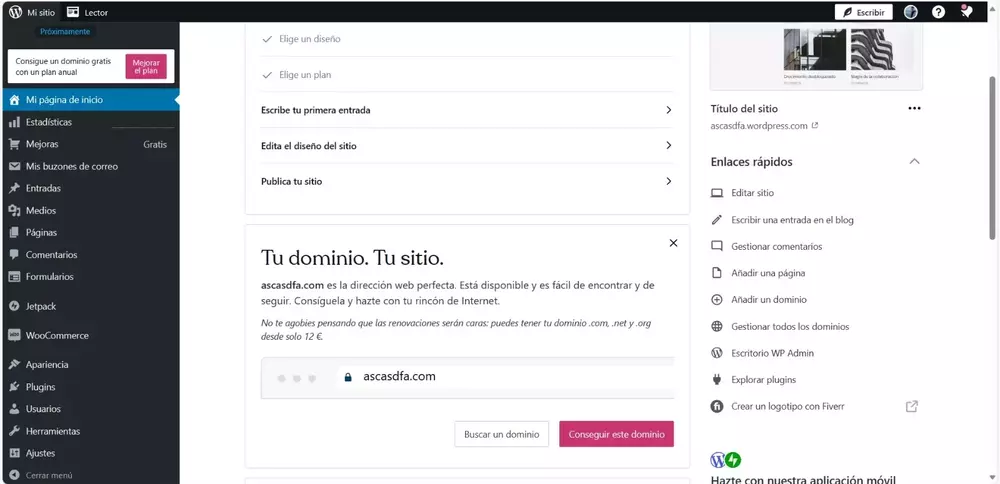Open the user avatar profile
The height and width of the screenshot is (484, 1000).
[x=911, y=12]
